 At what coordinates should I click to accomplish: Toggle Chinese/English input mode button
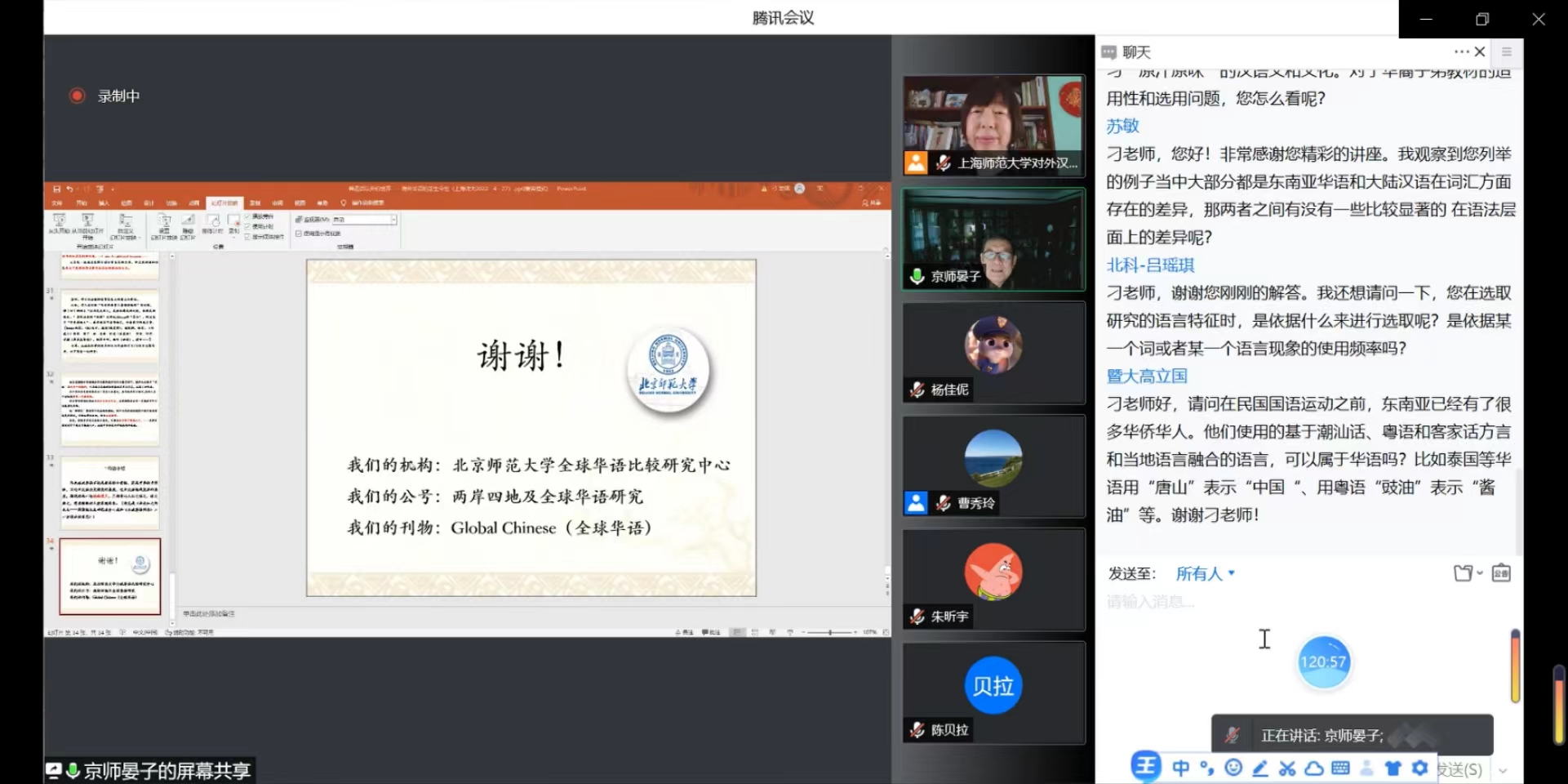click(1180, 768)
